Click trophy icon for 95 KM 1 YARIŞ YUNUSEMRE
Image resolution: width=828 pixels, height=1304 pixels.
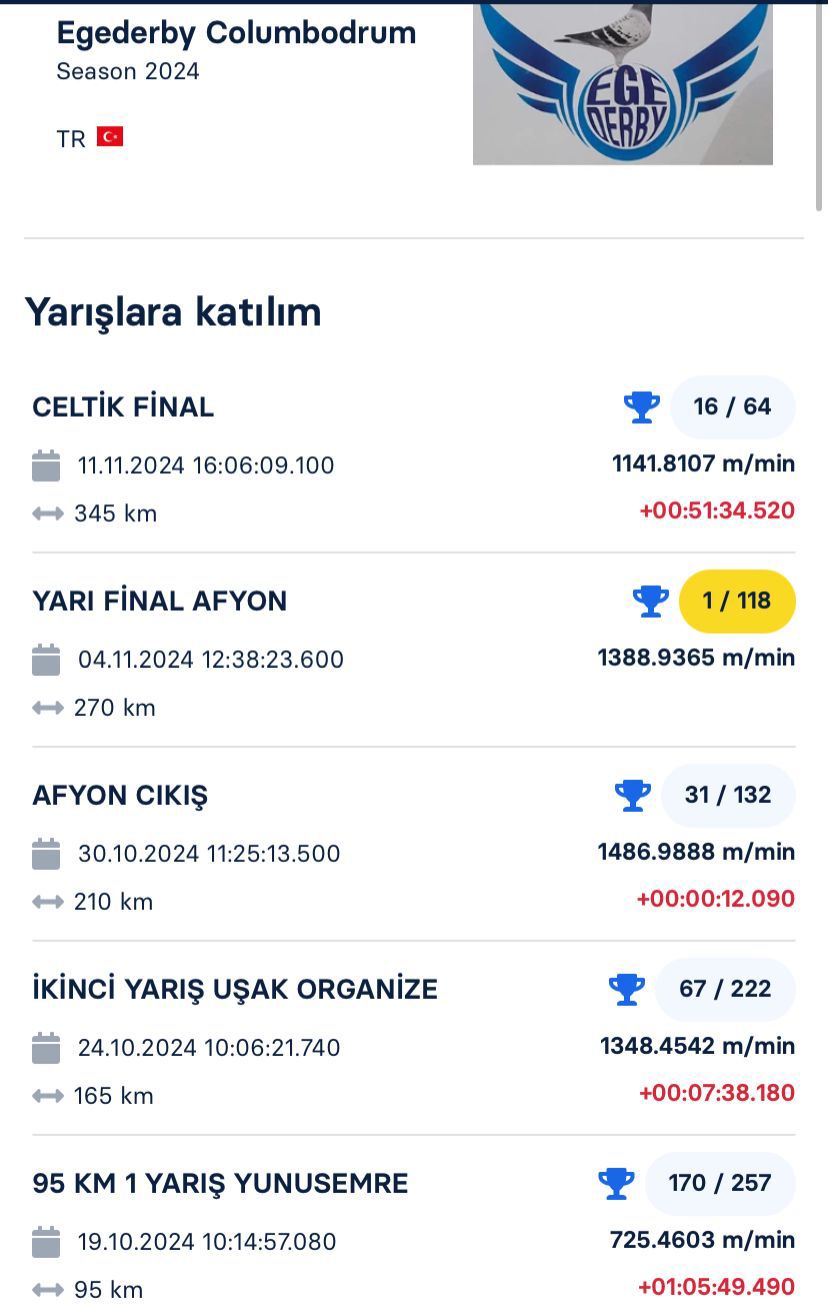point(616,1183)
